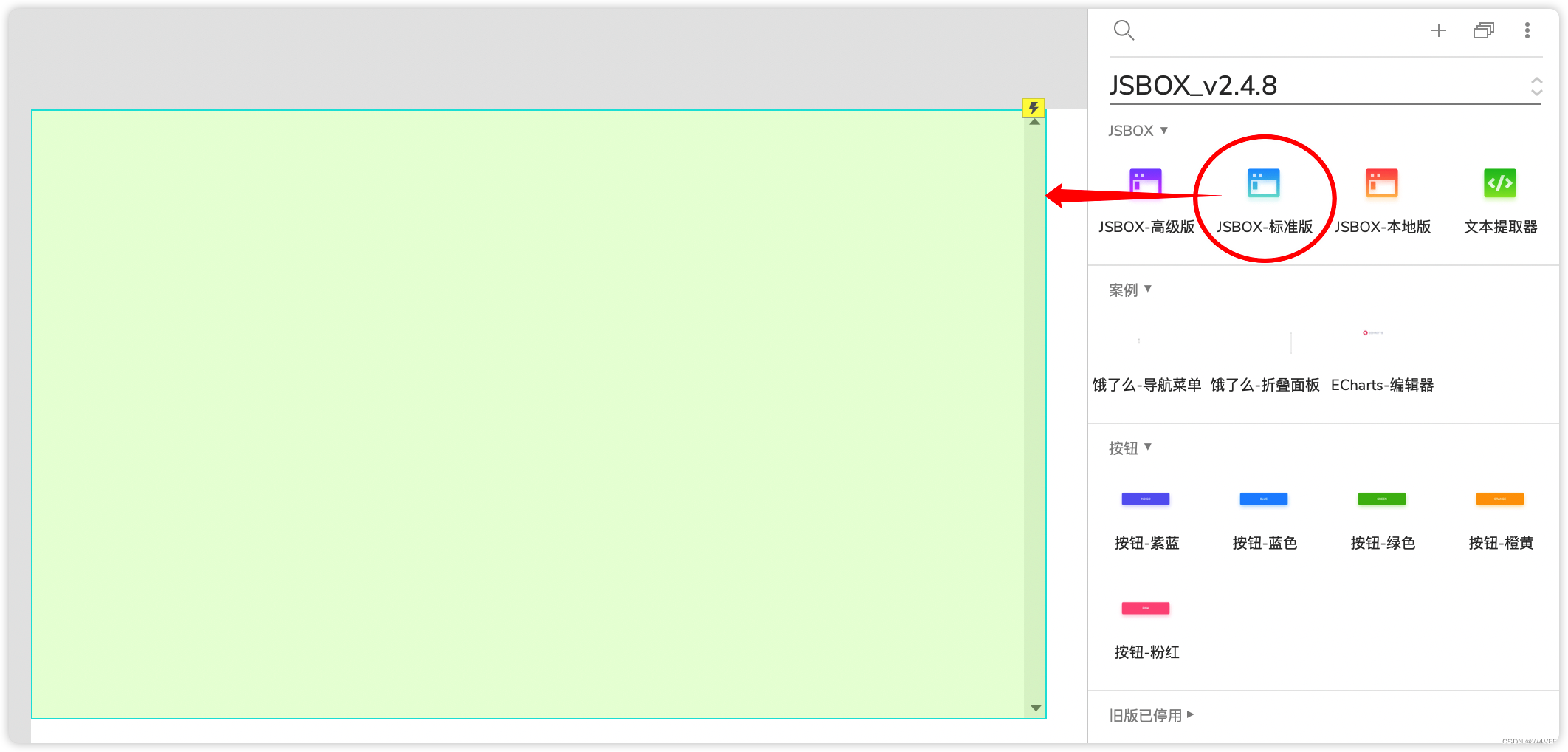Select the 按钮-橙黄 button component
The height and width of the screenshot is (752, 1568).
1499,499
